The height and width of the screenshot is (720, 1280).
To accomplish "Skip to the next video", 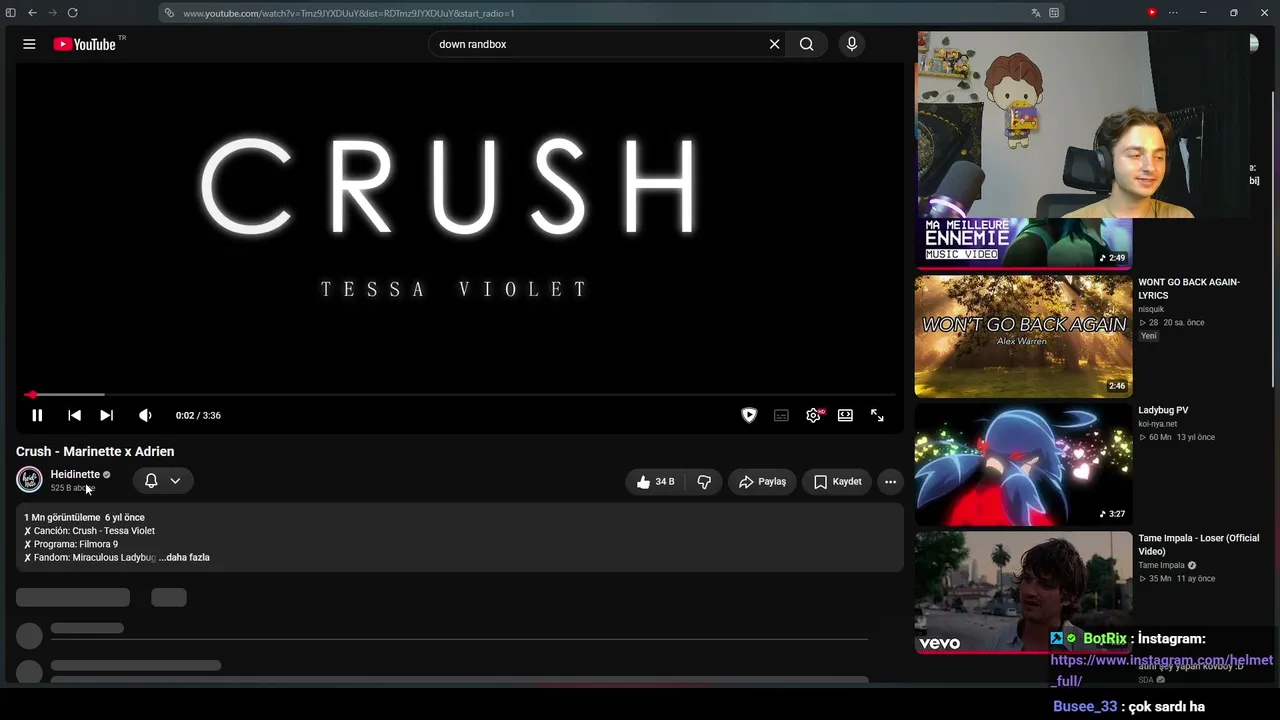I will pyautogui.click(x=106, y=415).
